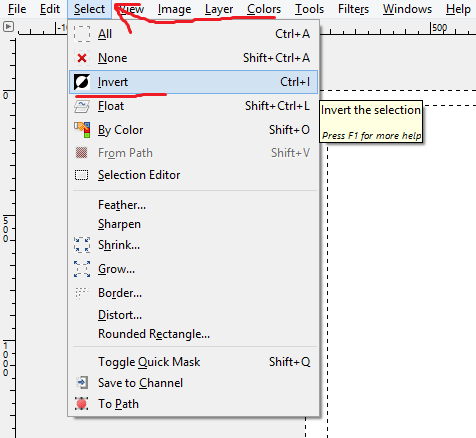The image size is (476, 438).
Task: Open the Image menu
Action: [174, 9]
